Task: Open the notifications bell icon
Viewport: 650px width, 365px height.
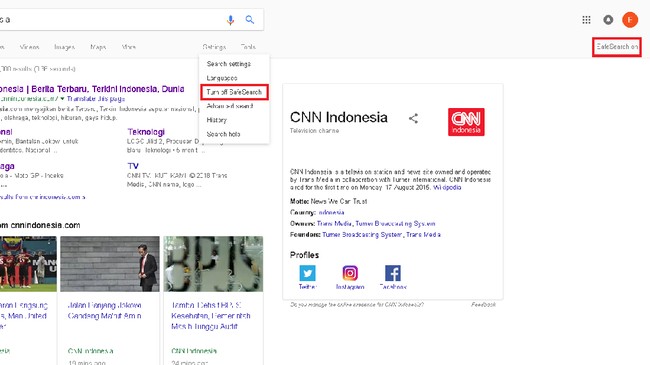Action: point(608,19)
